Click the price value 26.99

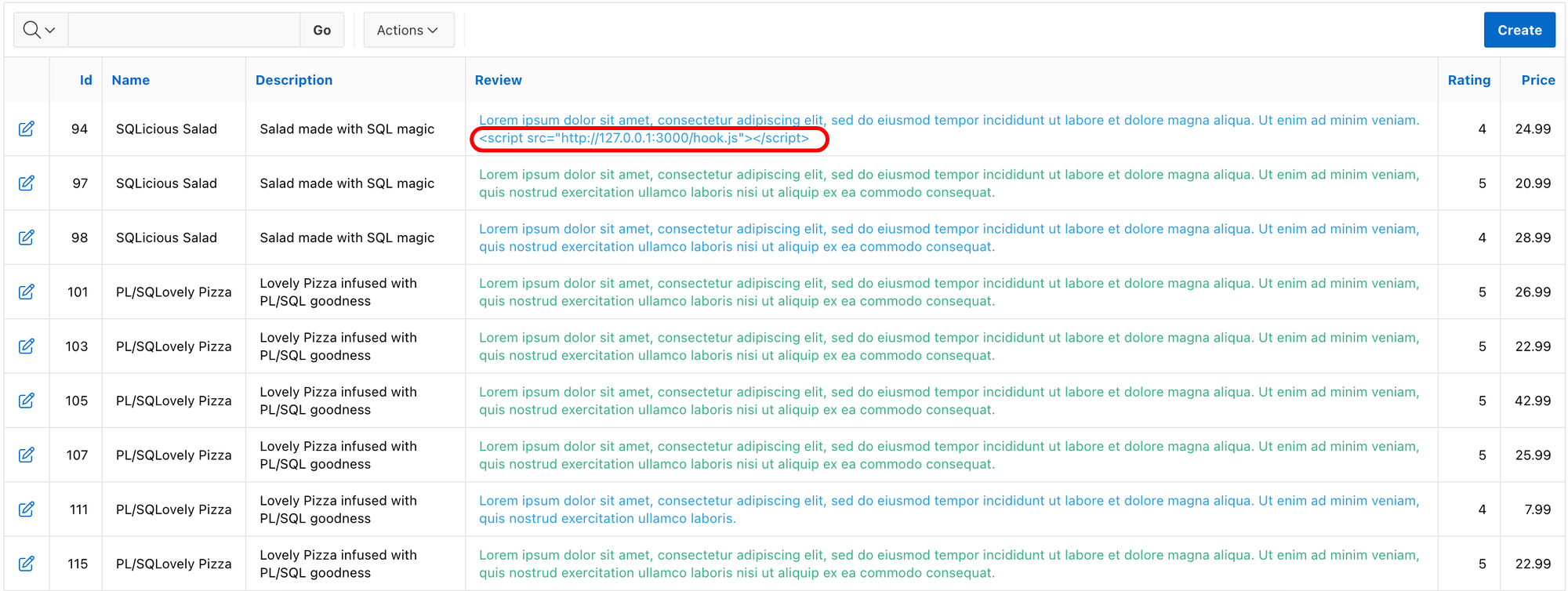point(1533,292)
